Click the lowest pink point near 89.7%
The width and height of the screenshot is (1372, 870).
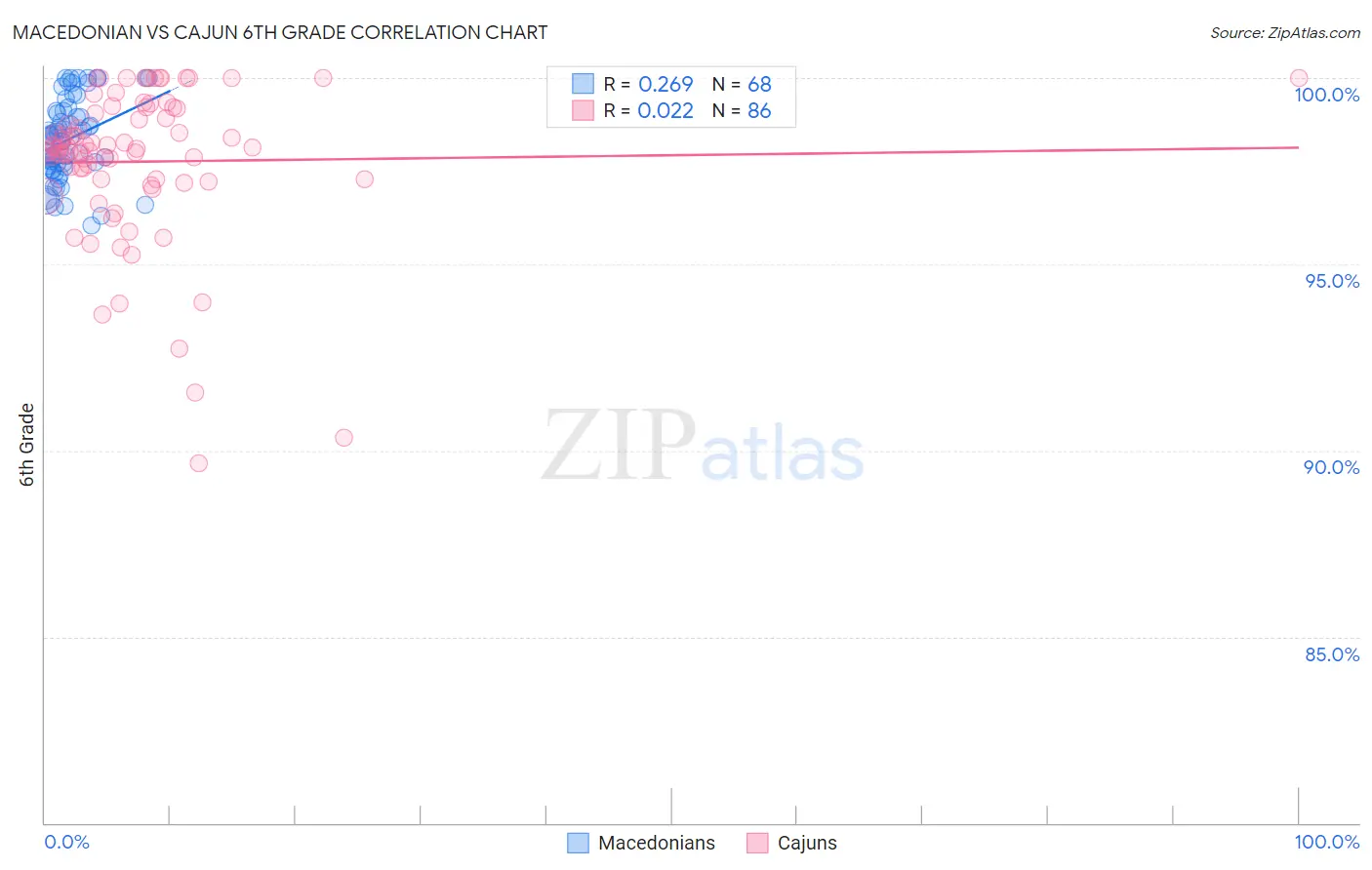[198, 463]
